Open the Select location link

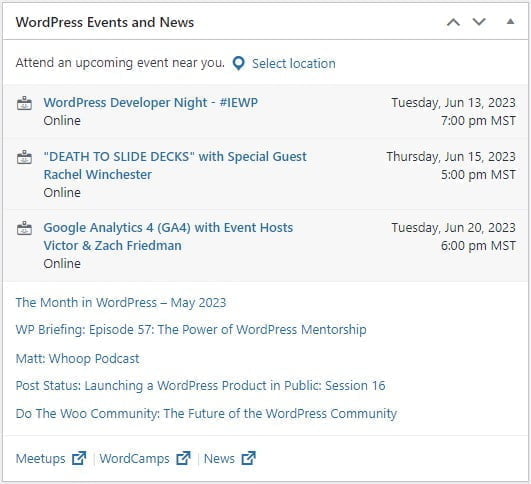(294, 64)
